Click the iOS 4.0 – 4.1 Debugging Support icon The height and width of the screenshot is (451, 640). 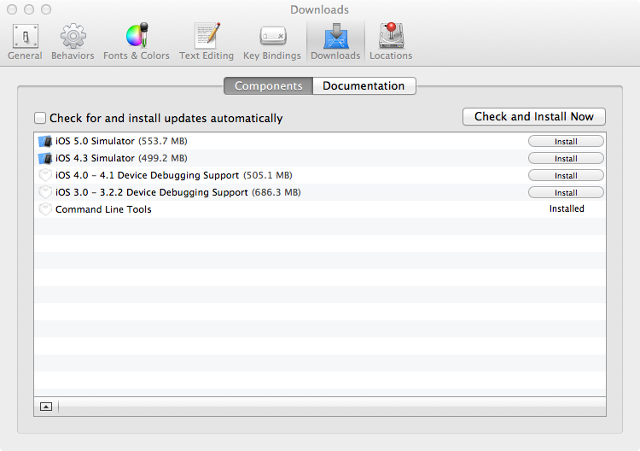point(45,176)
